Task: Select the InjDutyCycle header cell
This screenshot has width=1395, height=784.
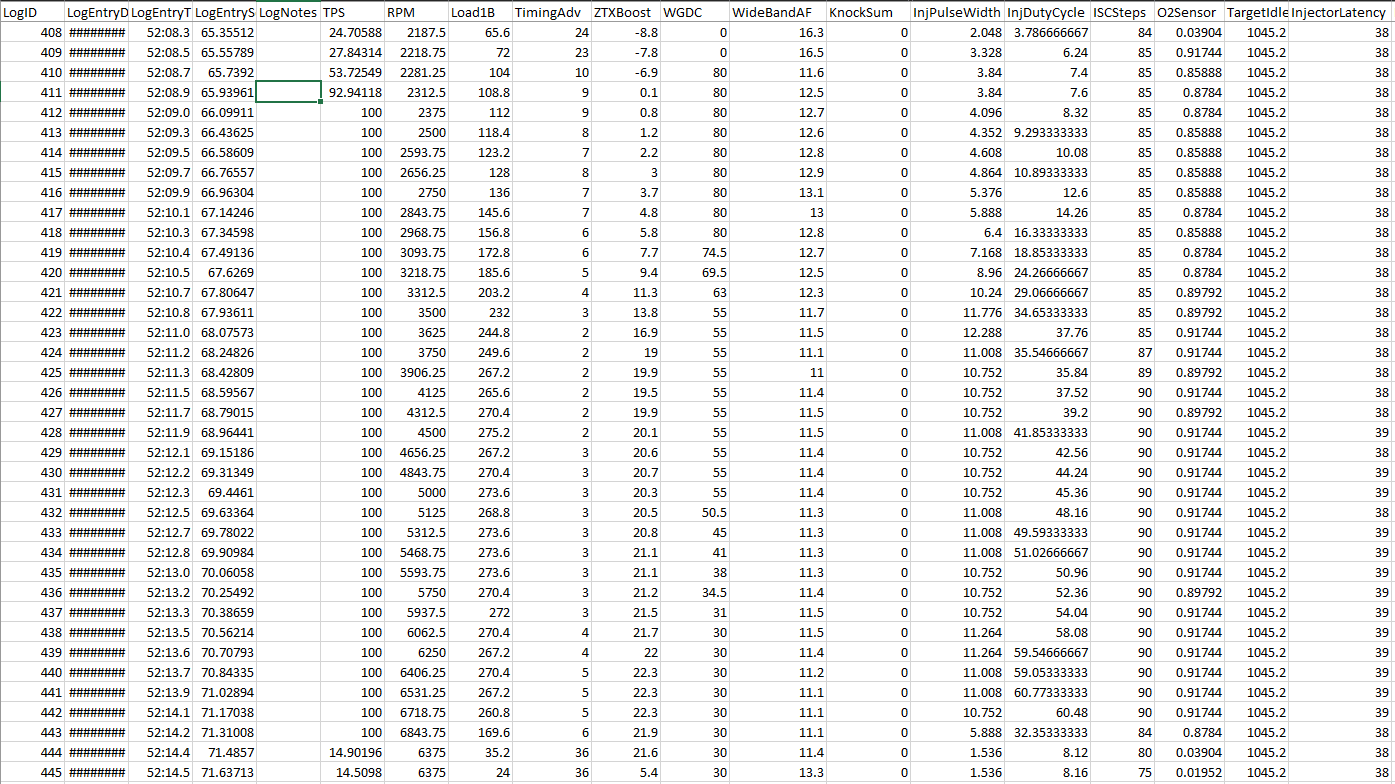Action: [x=1047, y=13]
